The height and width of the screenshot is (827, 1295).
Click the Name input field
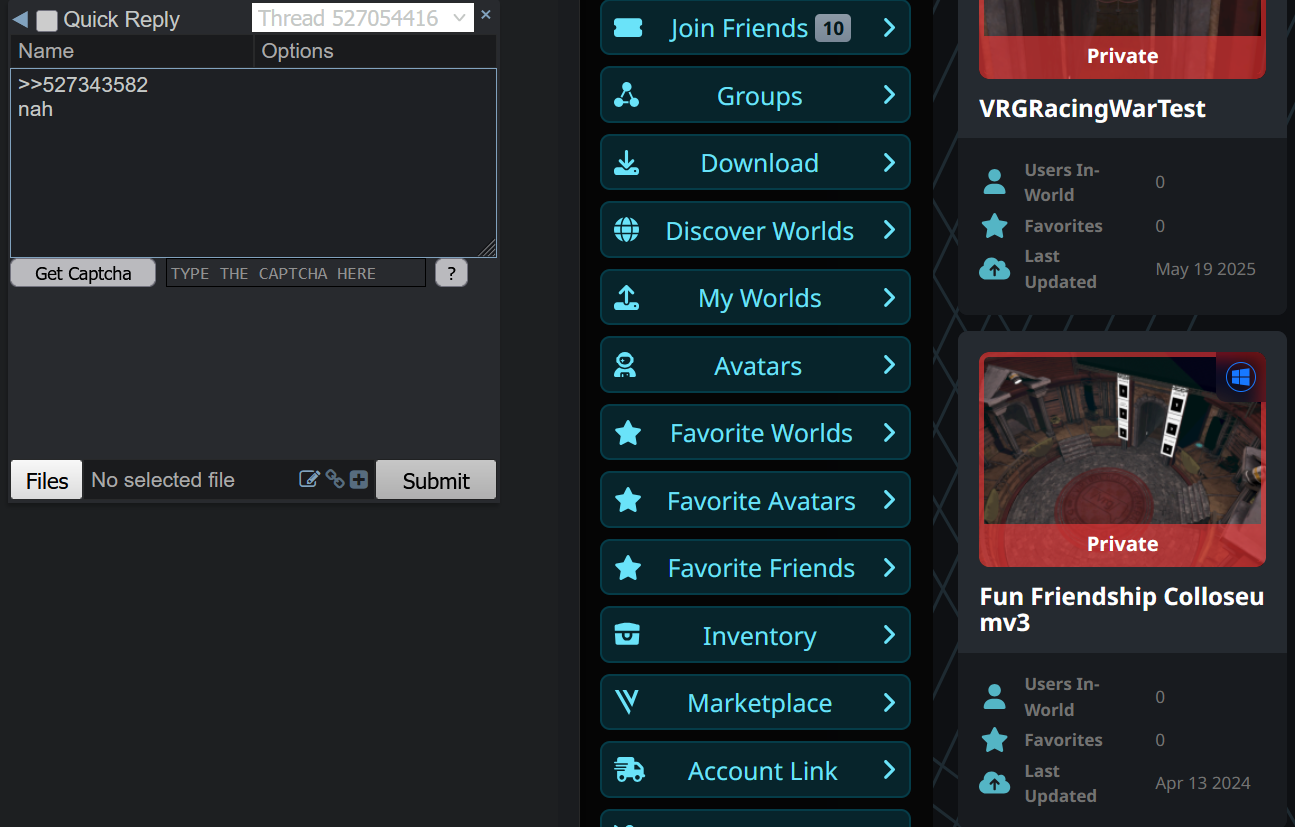[132, 51]
